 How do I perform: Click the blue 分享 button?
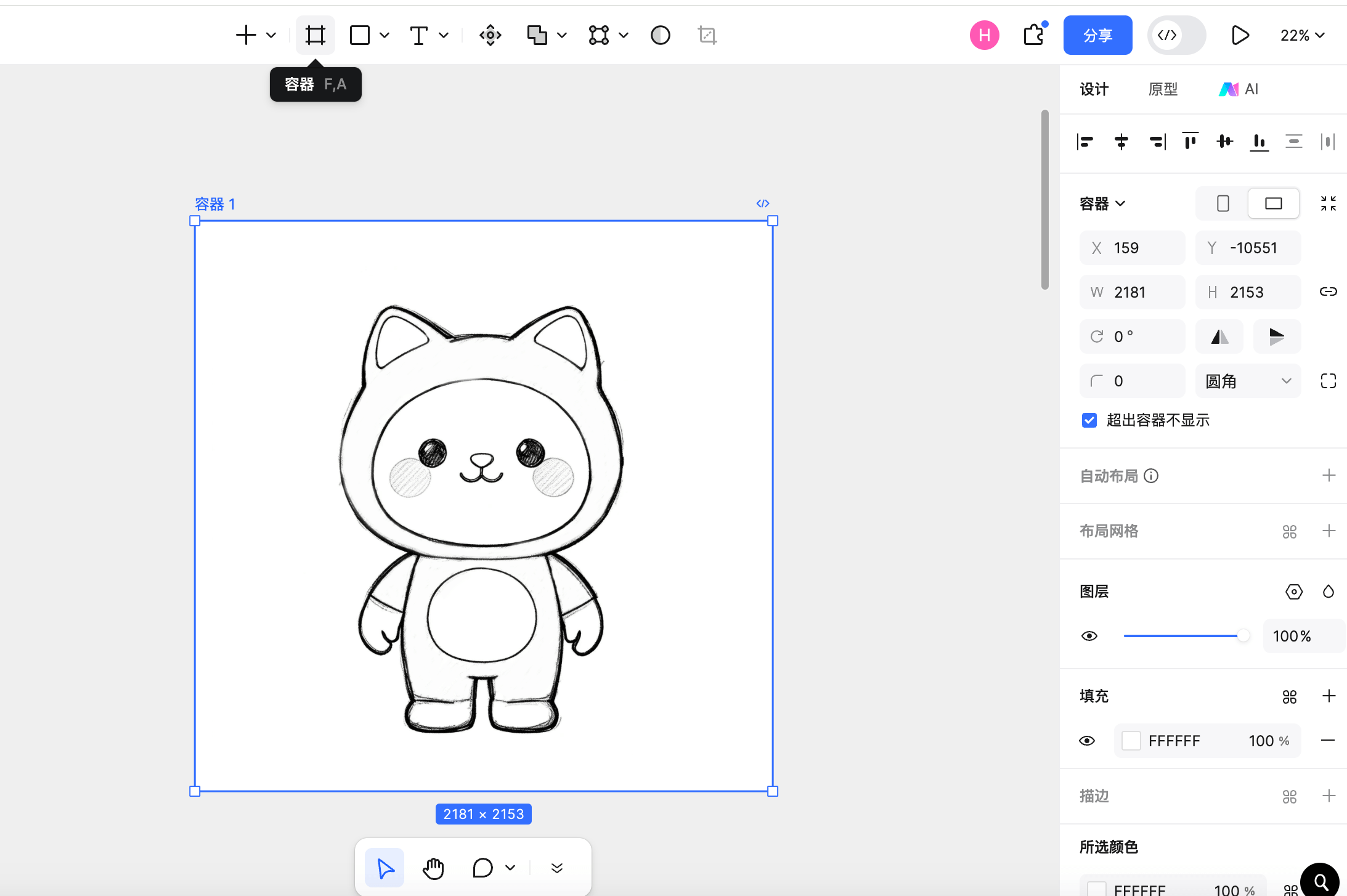click(1097, 35)
